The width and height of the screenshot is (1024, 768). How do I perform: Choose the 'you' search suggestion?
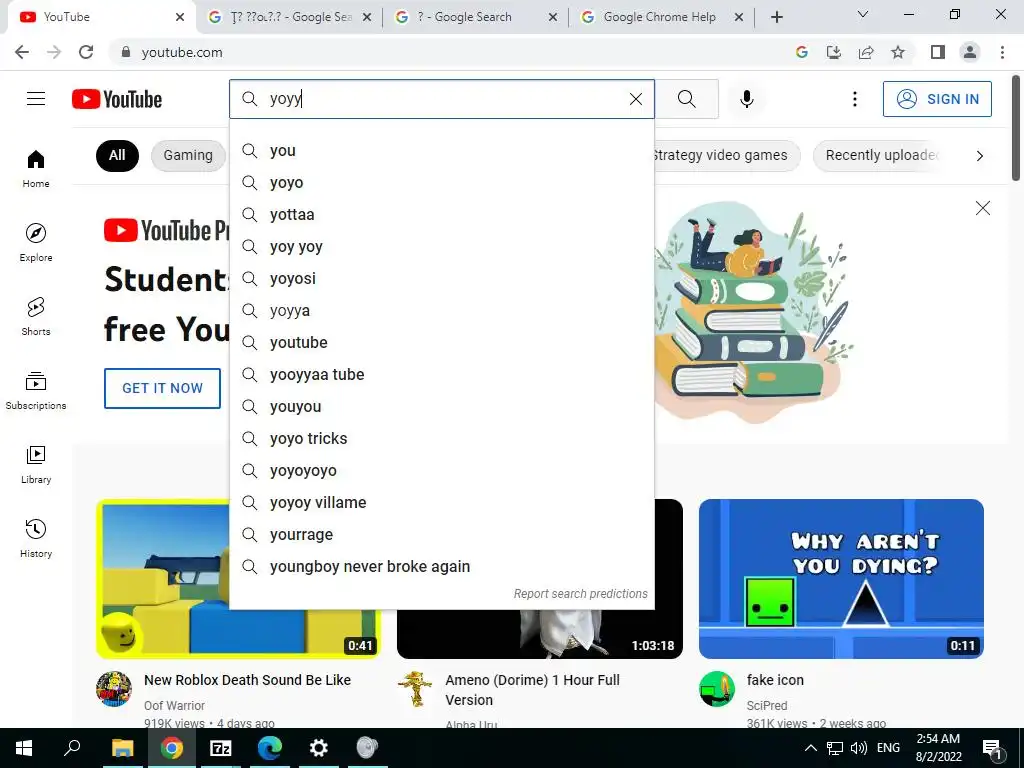point(441,151)
